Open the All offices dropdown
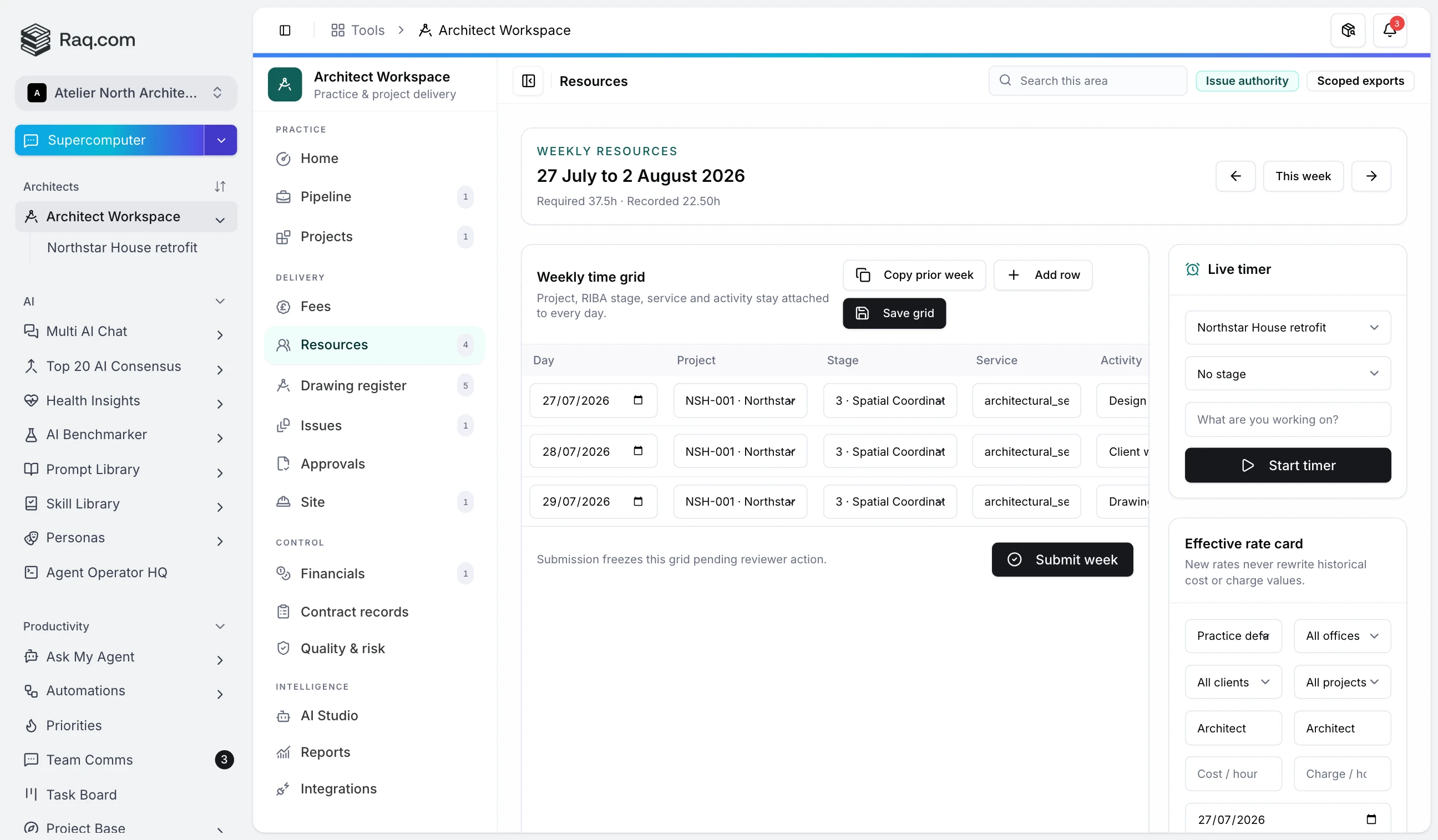1438x840 pixels. (x=1342, y=636)
